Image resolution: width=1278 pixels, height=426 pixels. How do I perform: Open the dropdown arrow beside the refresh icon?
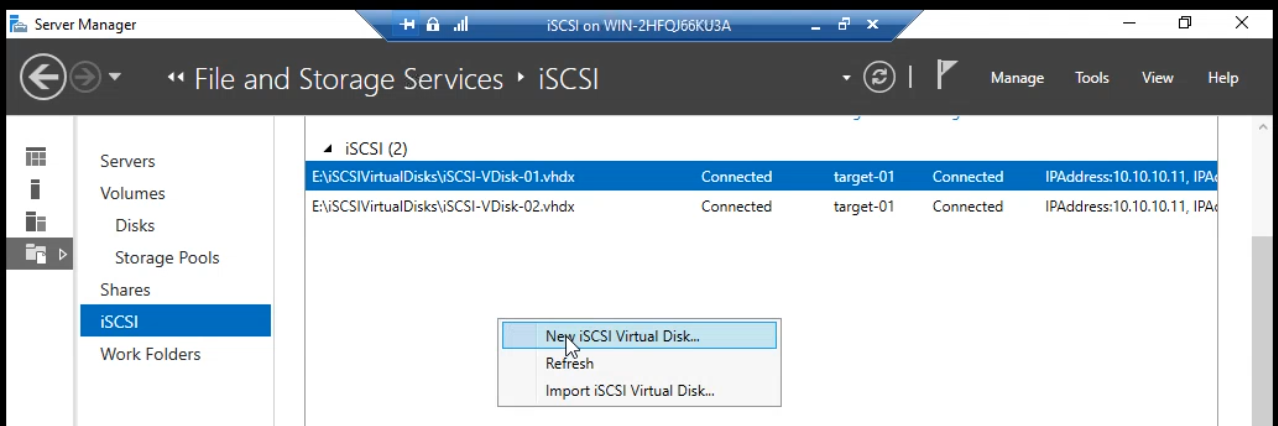(847, 78)
